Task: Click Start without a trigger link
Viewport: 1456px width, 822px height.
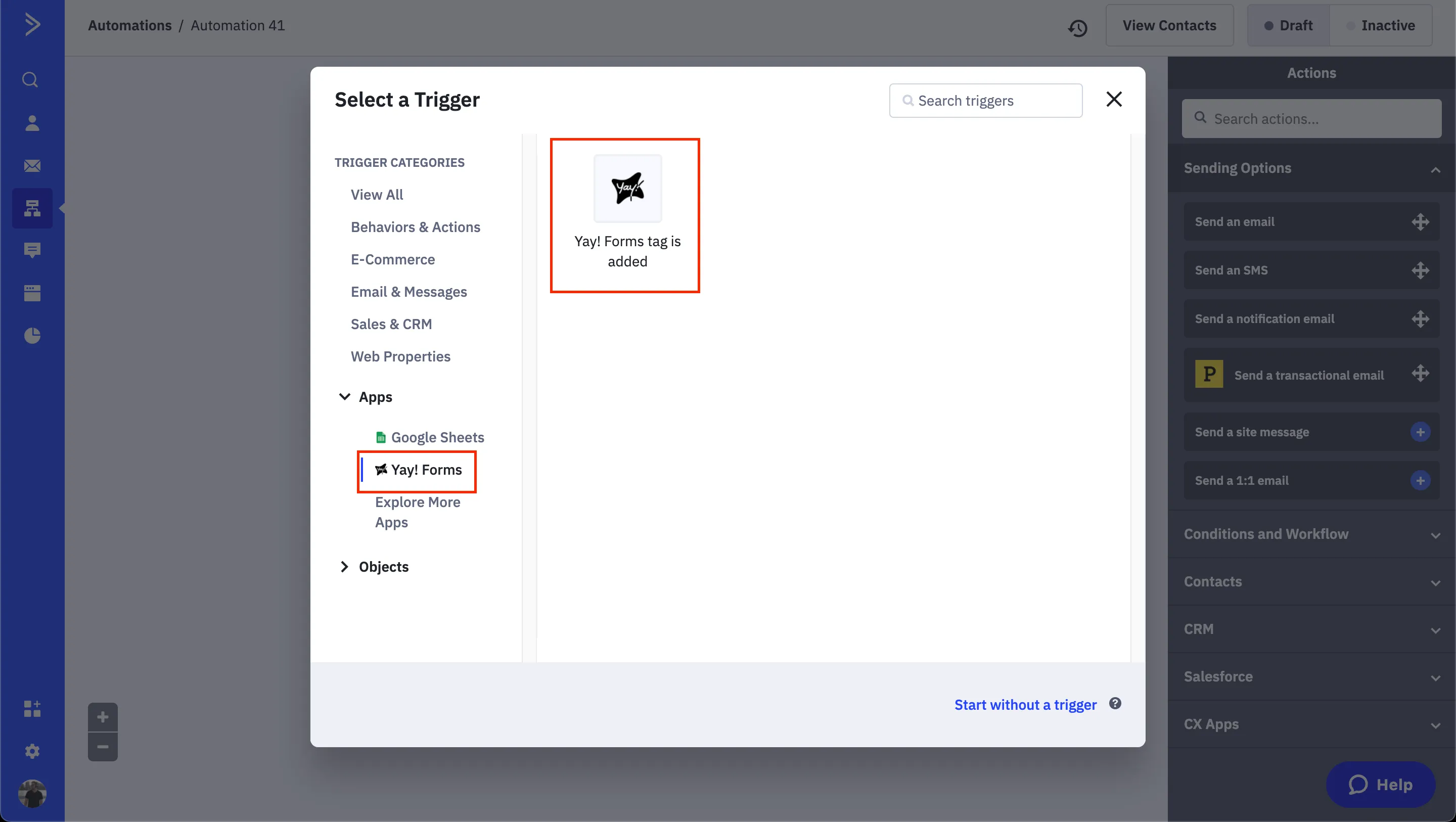Action: point(1025,704)
